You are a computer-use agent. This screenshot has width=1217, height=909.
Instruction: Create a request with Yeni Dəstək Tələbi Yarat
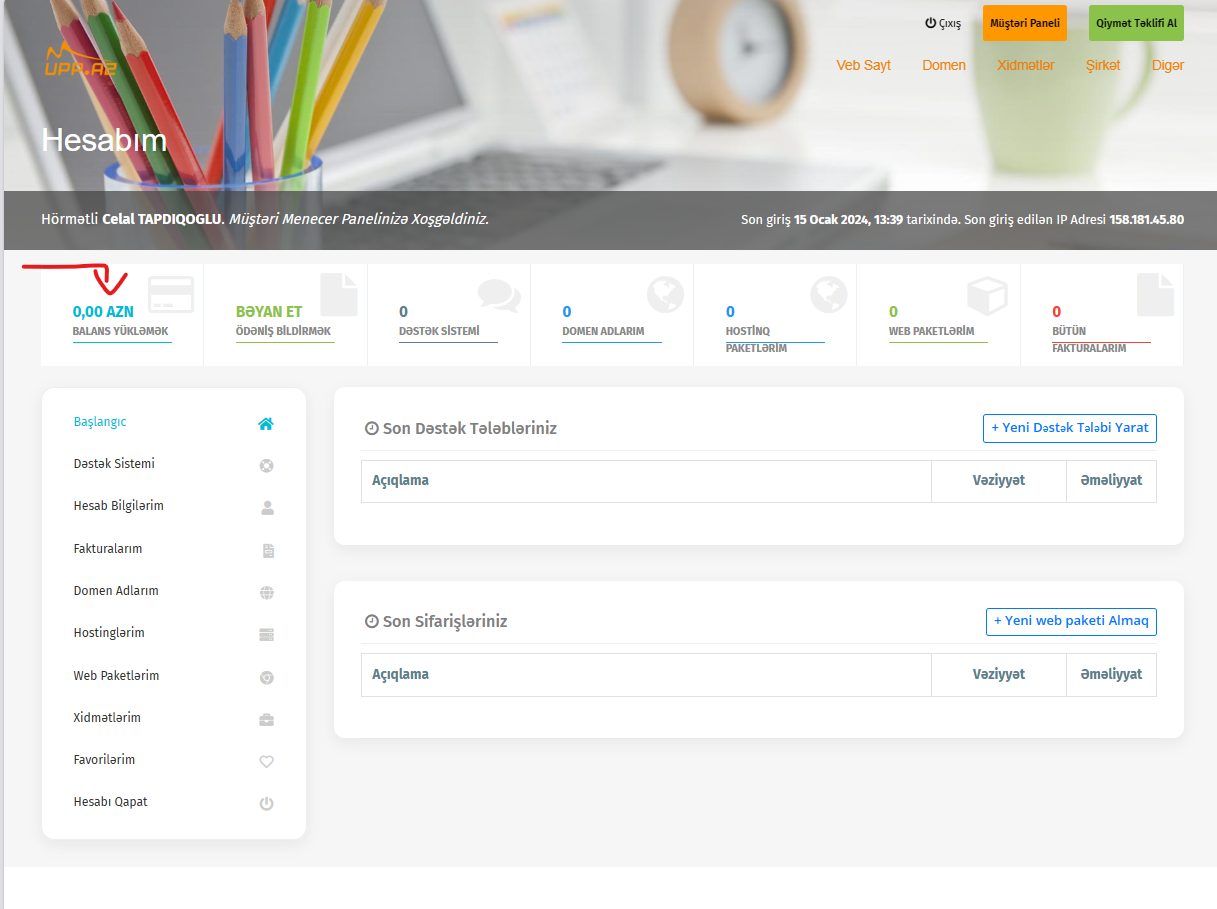[x=1069, y=428]
